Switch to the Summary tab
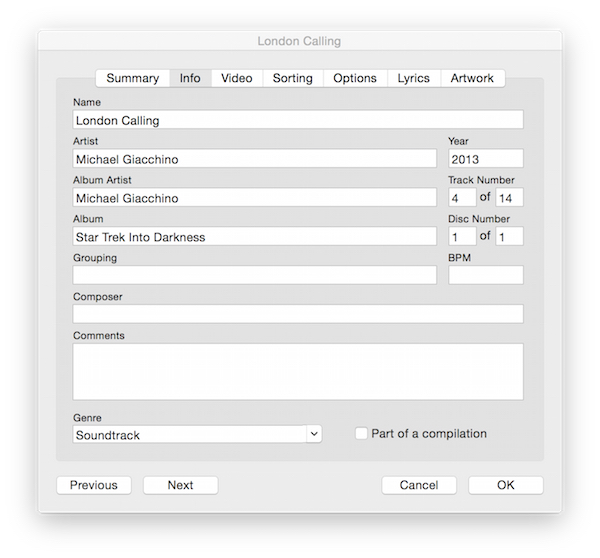This screenshot has width=600, height=558. point(133,78)
